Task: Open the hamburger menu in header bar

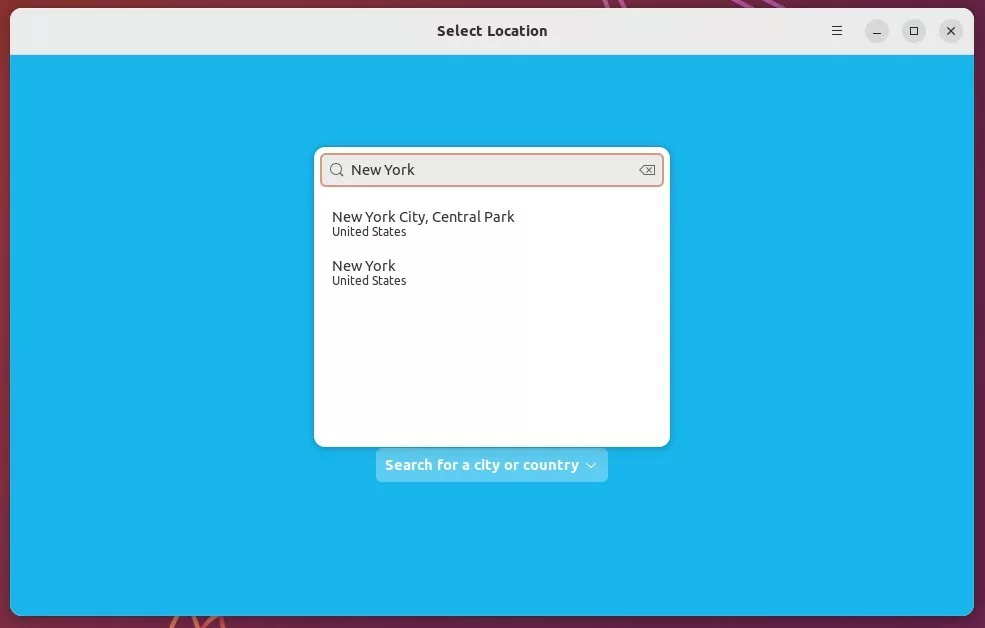Action: point(837,31)
